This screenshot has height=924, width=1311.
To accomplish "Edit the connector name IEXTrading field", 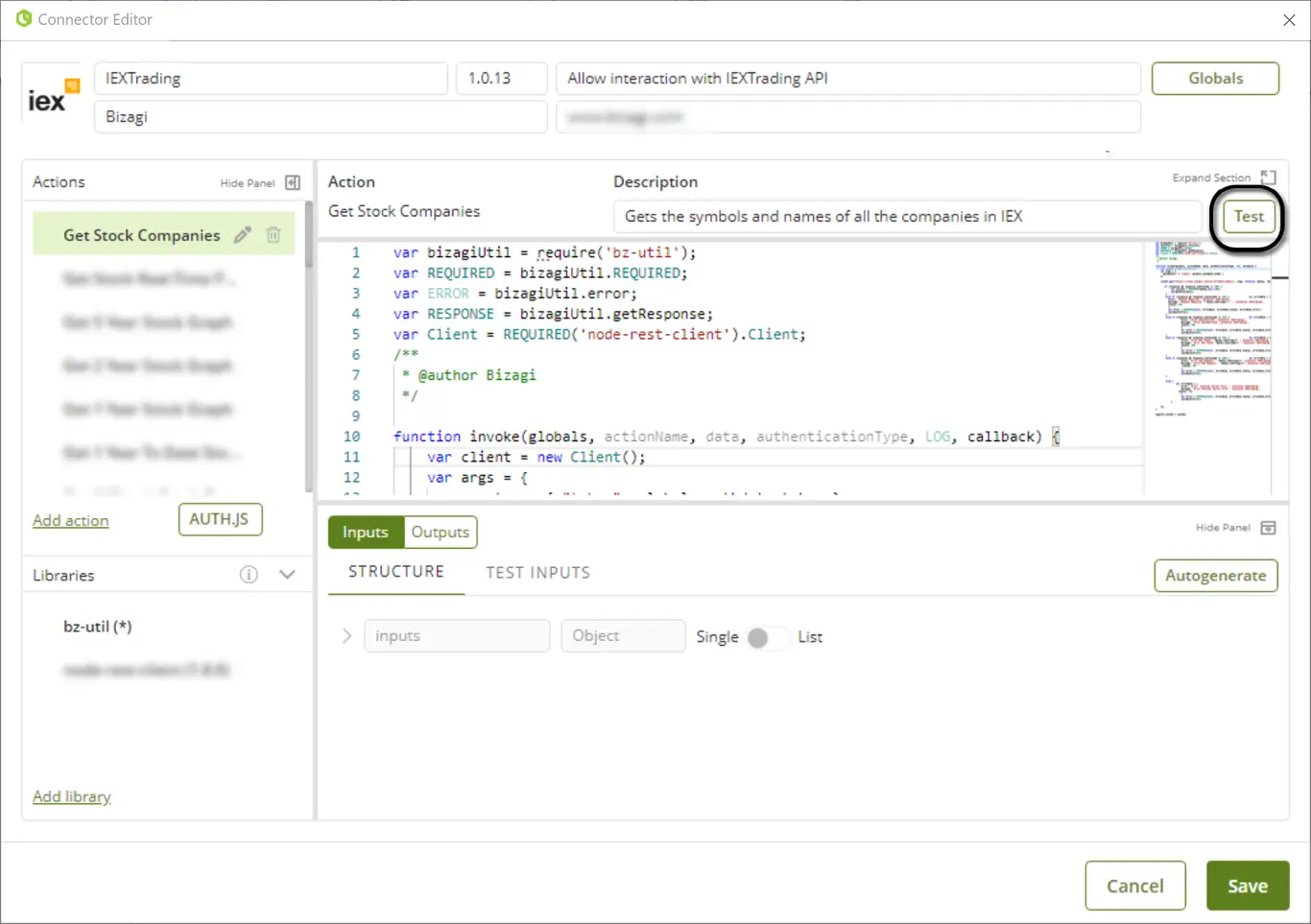I will point(271,79).
